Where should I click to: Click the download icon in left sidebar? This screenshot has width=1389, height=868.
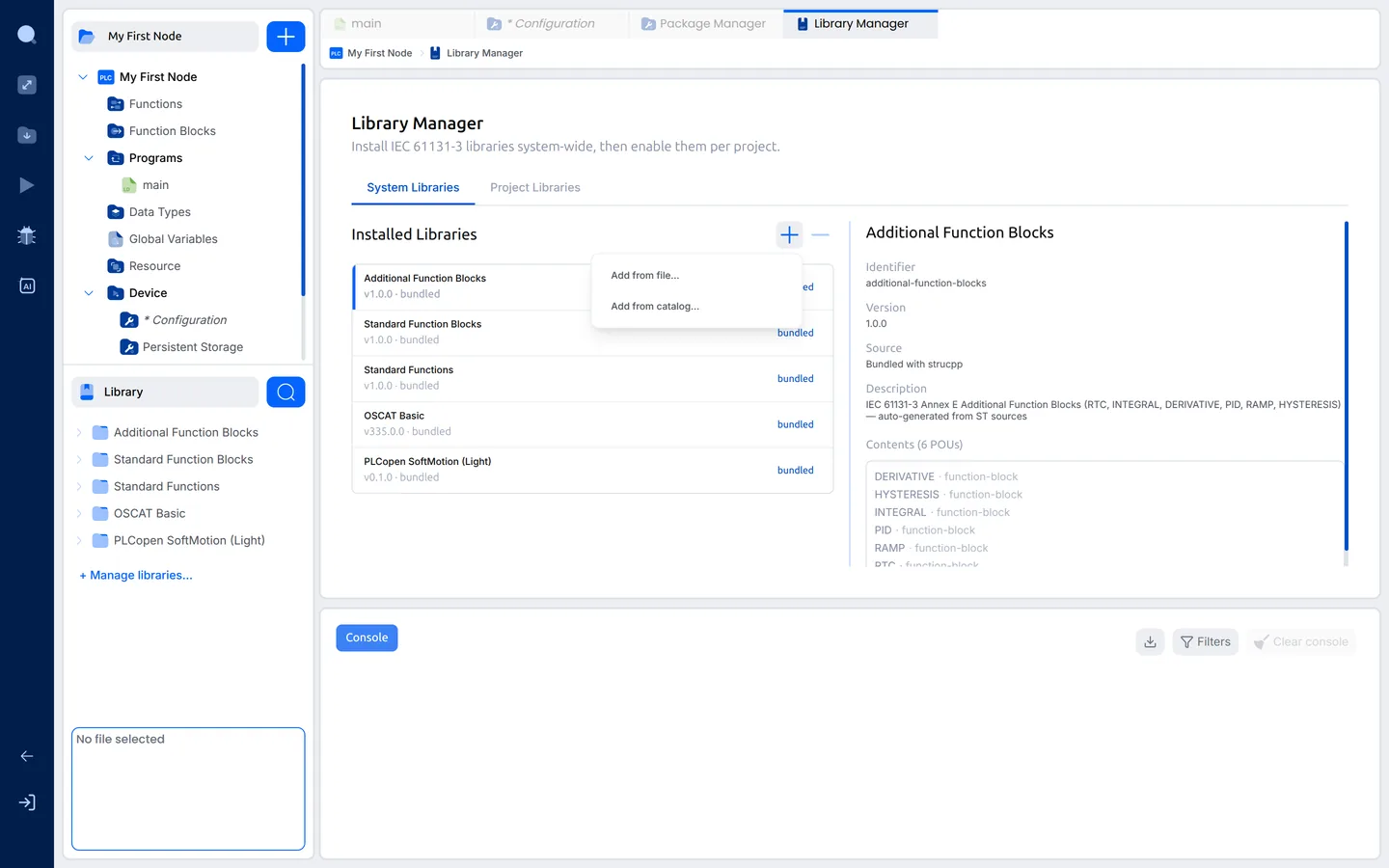(x=27, y=135)
